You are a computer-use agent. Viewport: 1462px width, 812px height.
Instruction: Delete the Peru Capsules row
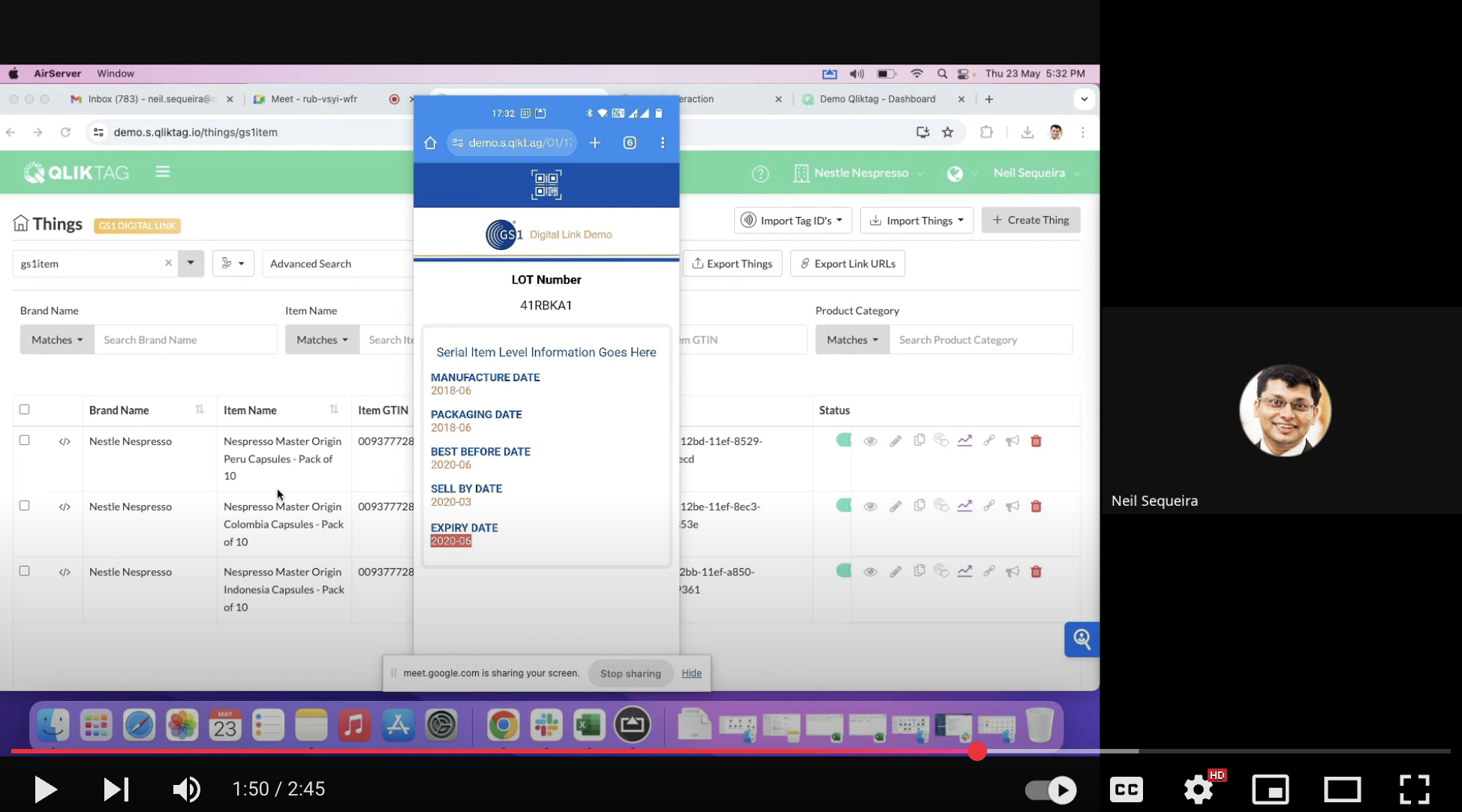pos(1036,441)
